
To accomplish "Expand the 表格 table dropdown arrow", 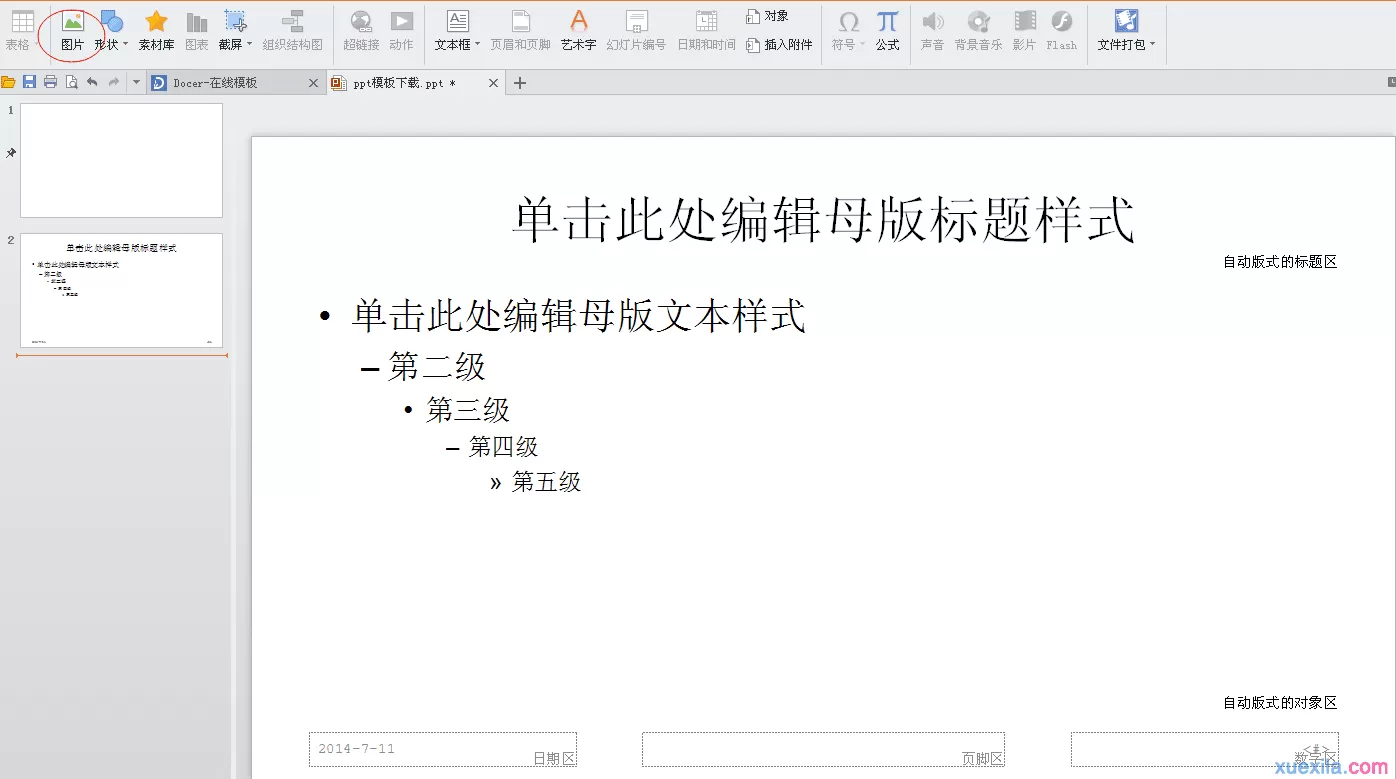I will [35, 45].
